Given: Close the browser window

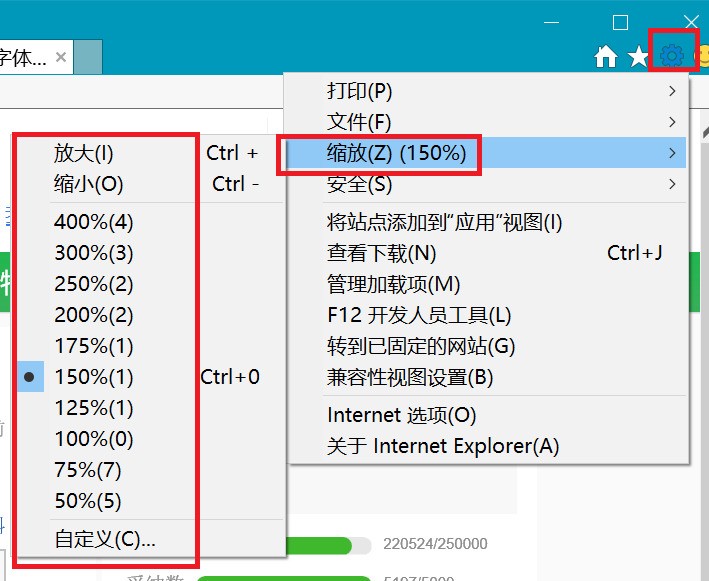Looking at the screenshot, I should click(x=691, y=22).
